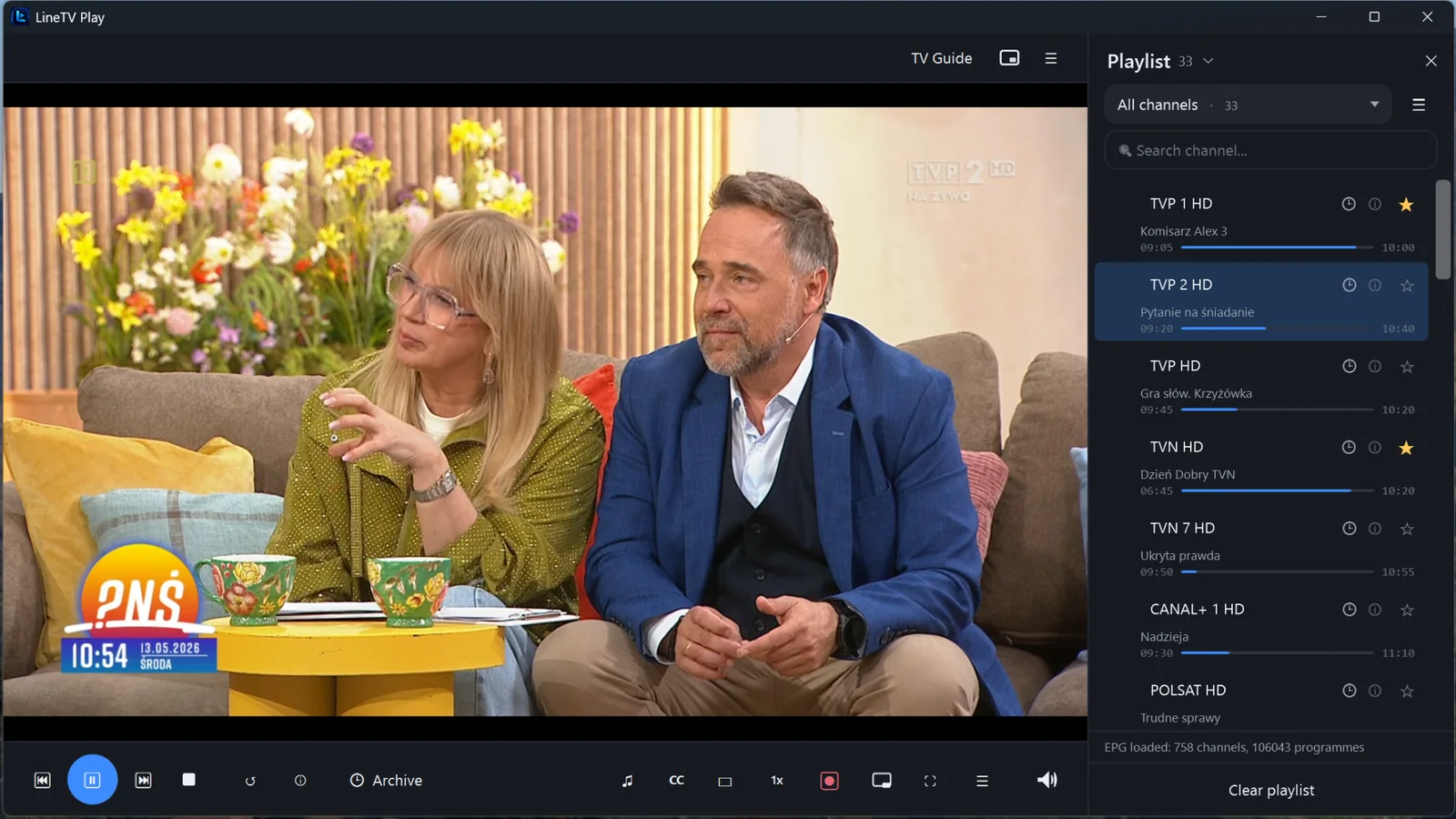Show programme info for TVP HD
1456x819 pixels.
[x=1375, y=366]
